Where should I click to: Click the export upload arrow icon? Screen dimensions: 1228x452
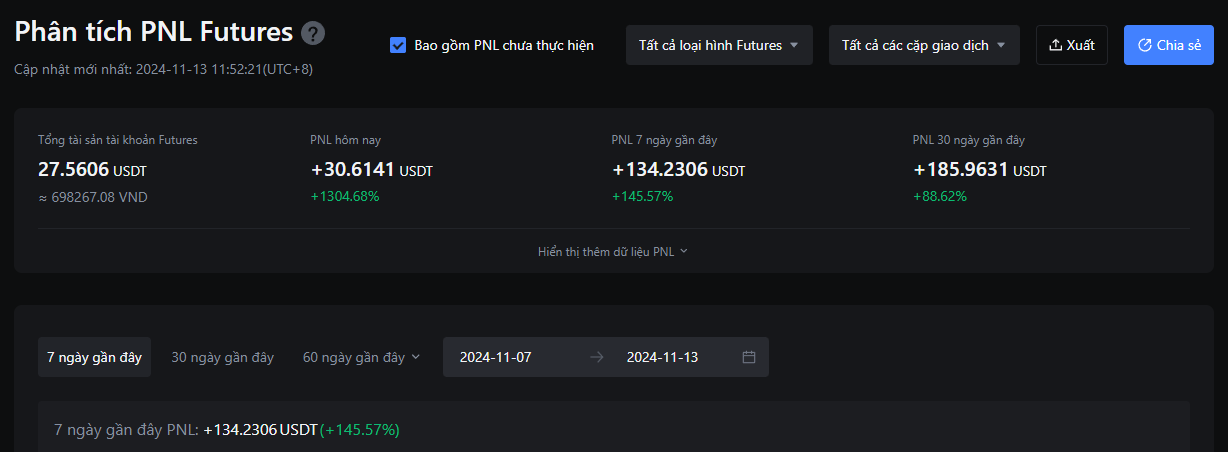(x=1055, y=45)
